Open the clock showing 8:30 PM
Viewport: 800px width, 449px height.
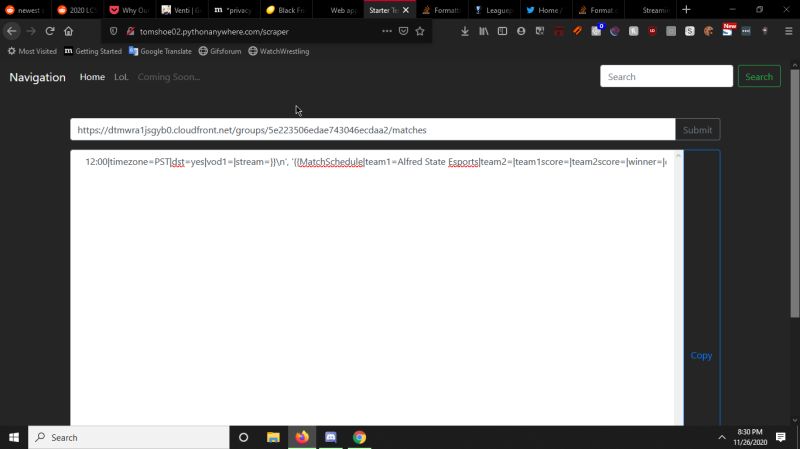(750, 437)
